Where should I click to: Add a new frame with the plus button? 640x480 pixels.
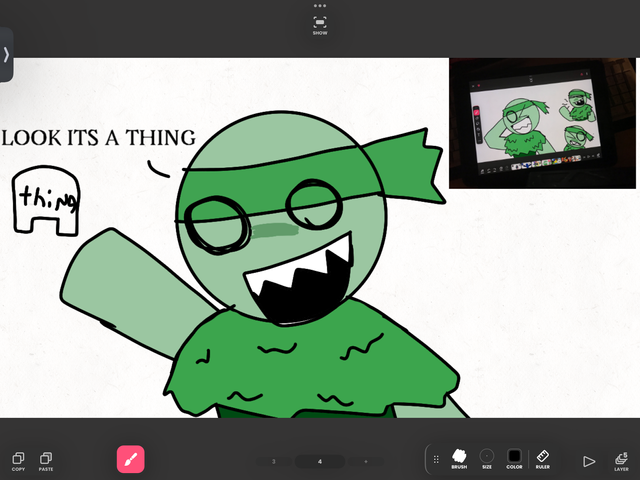[366, 461]
